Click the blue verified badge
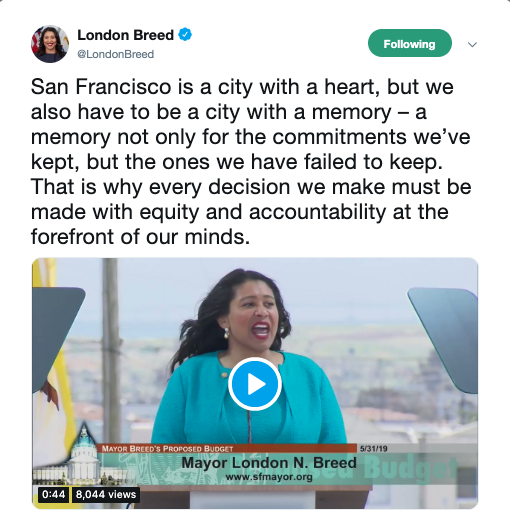Screen dimensions: 510x514 click(x=185, y=35)
